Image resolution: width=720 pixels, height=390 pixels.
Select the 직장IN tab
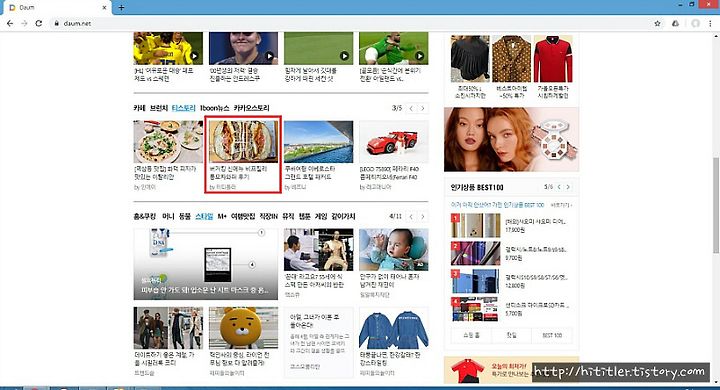pos(269,216)
